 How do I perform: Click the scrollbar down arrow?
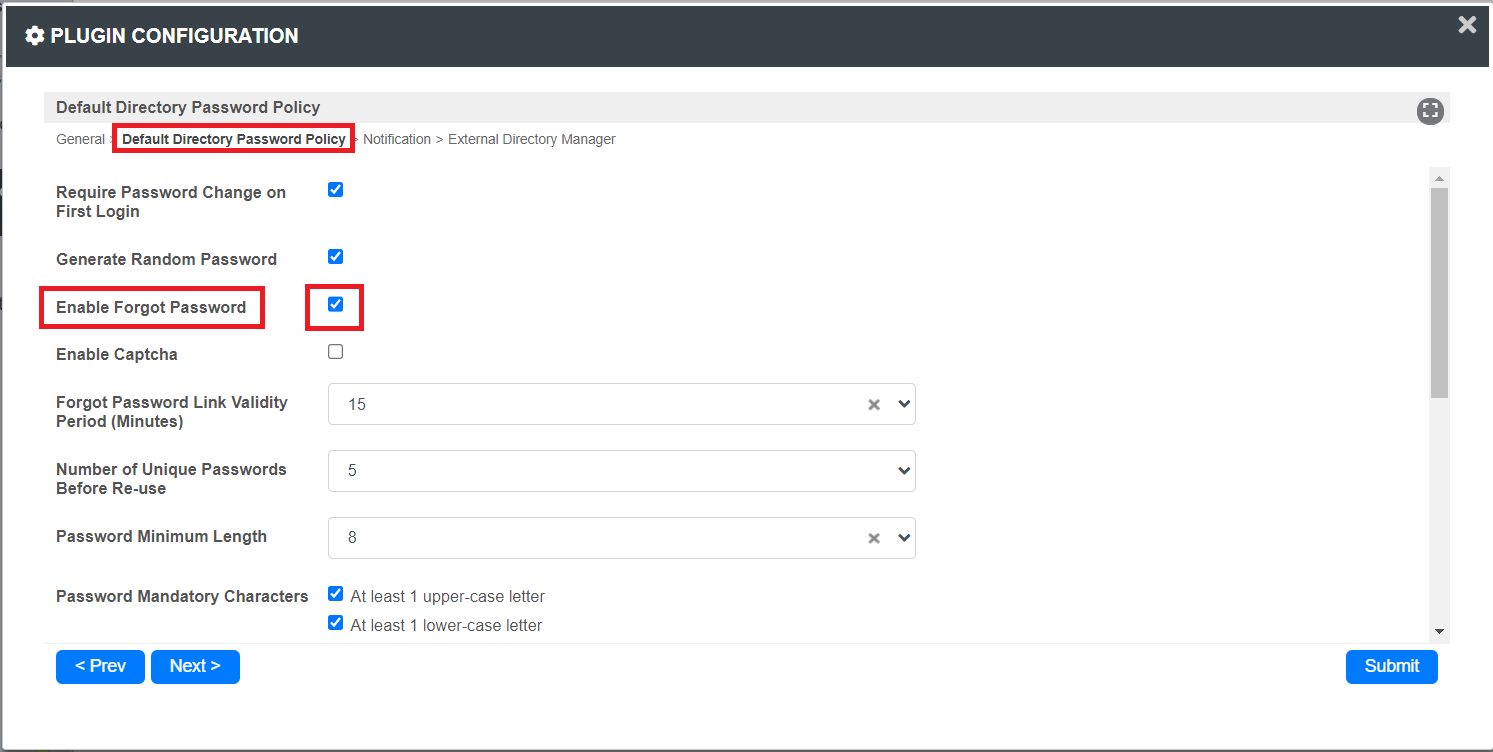pos(1439,631)
